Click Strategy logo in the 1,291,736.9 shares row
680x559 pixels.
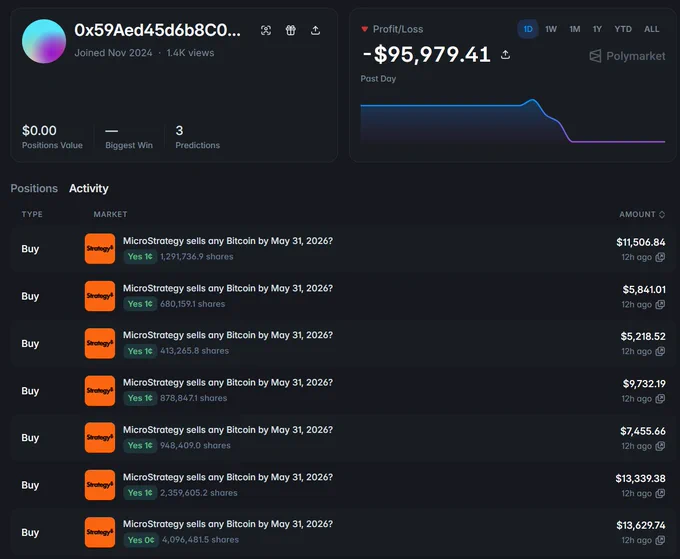click(100, 248)
